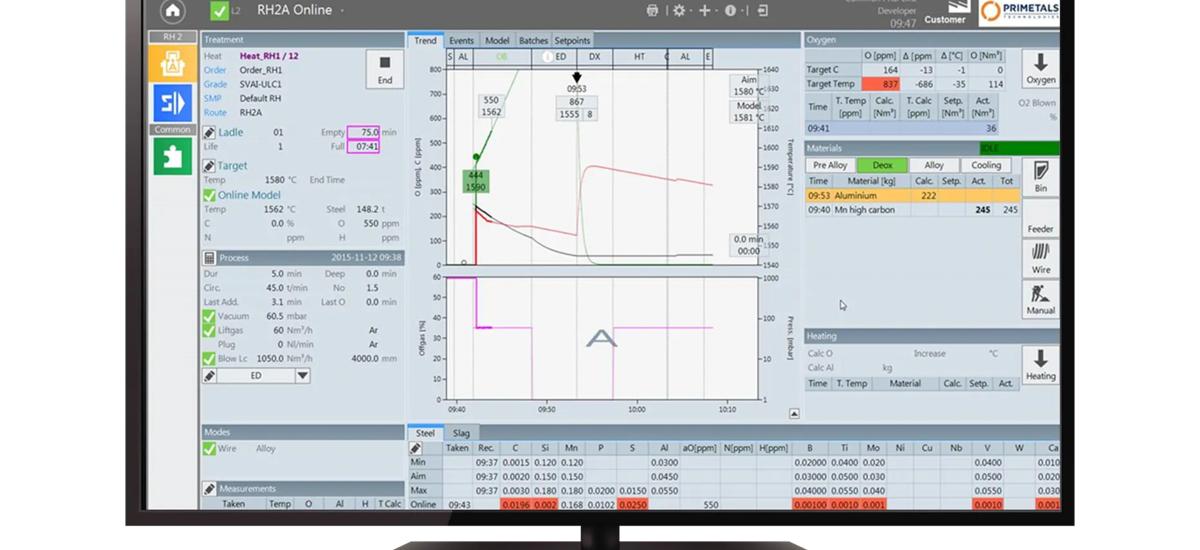Select the Deox materials button
This screenshot has height=550, width=1200.
(x=882, y=165)
